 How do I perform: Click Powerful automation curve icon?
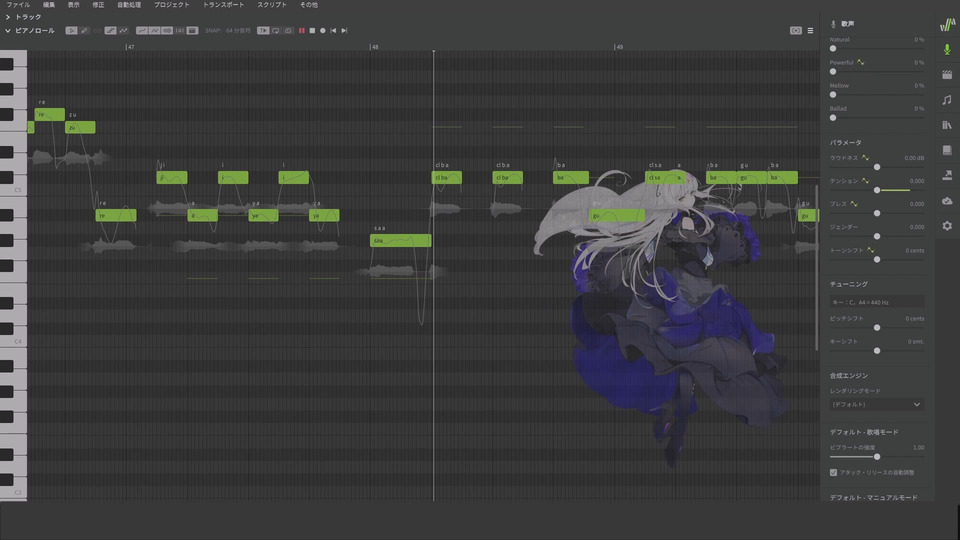pos(861,62)
